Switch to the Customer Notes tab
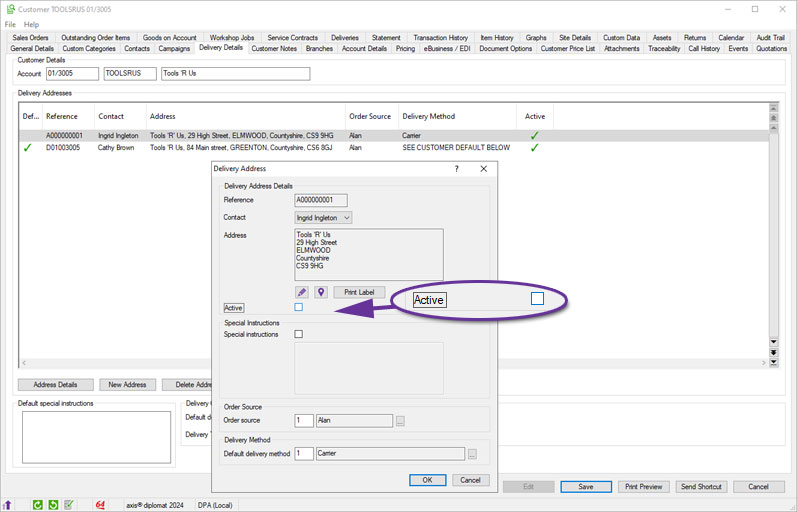This screenshot has width=797, height=512. tap(274, 48)
